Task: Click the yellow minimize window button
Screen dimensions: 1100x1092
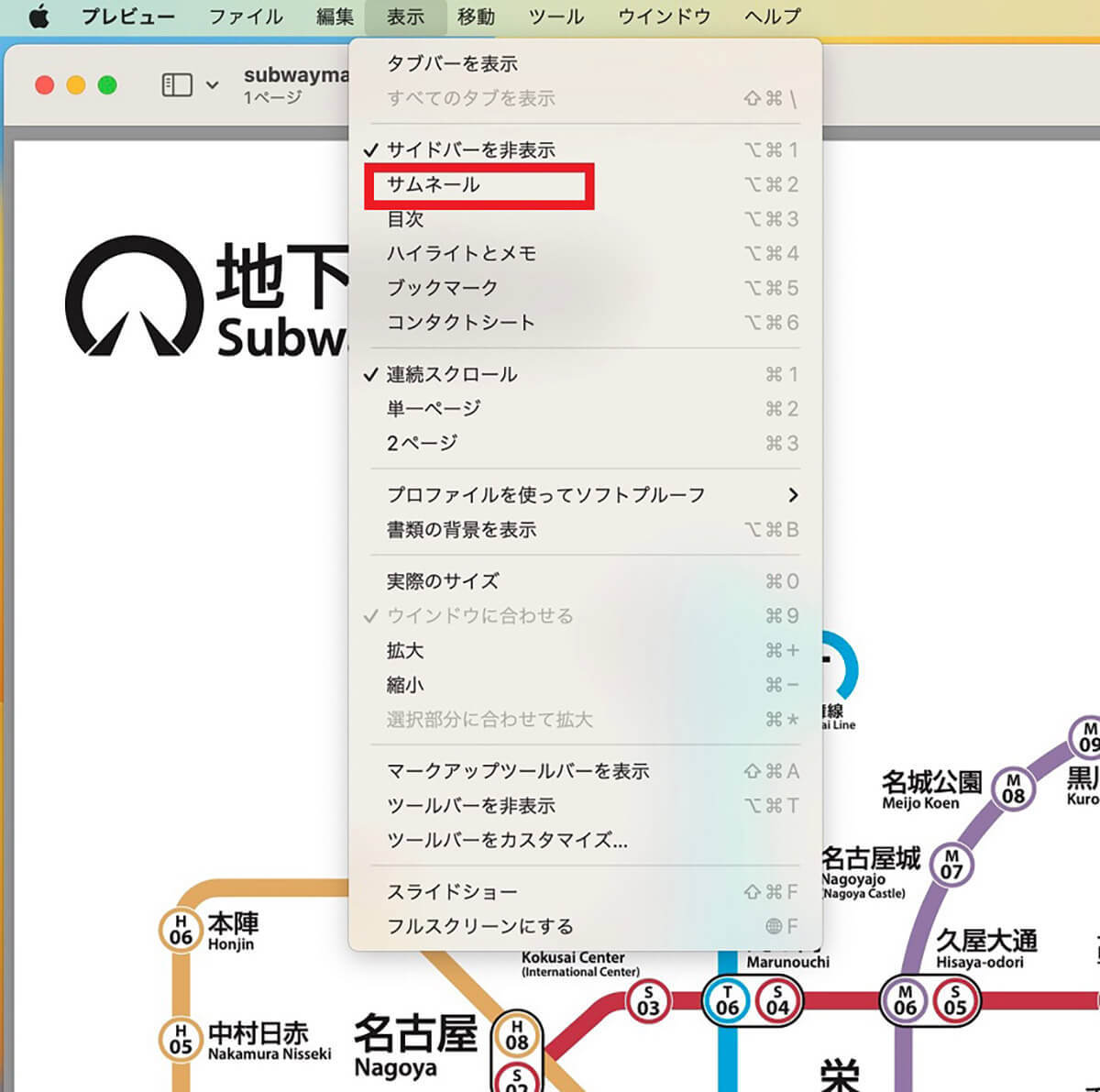Action: 76,85
